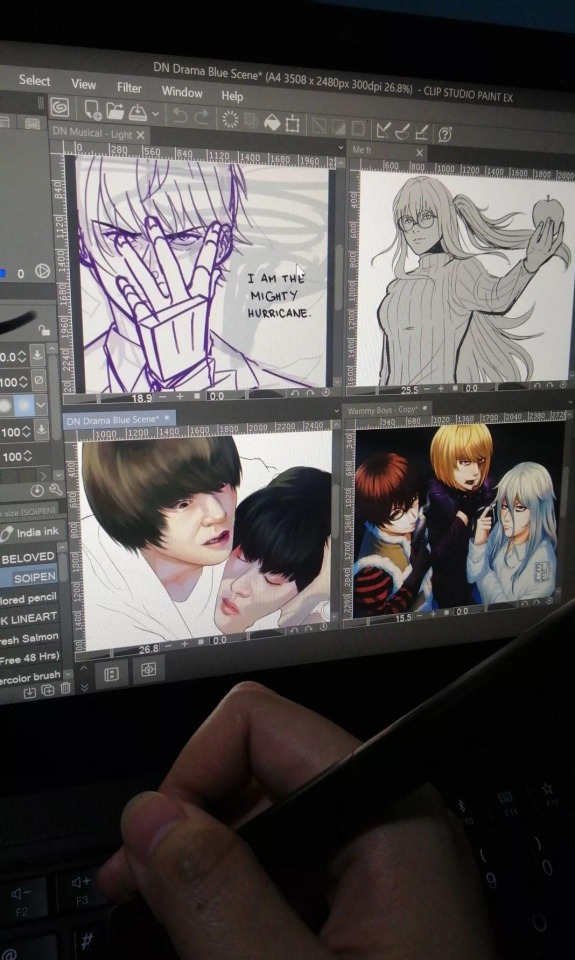Toggle the brush stroke preview lock icon
The width and height of the screenshot is (575, 960).
point(43,331)
